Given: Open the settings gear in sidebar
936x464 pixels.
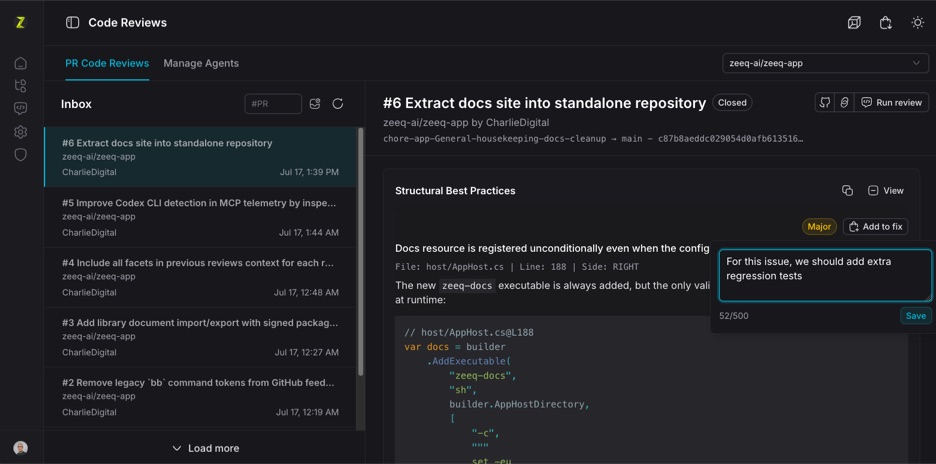Looking at the screenshot, I should point(21,132).
